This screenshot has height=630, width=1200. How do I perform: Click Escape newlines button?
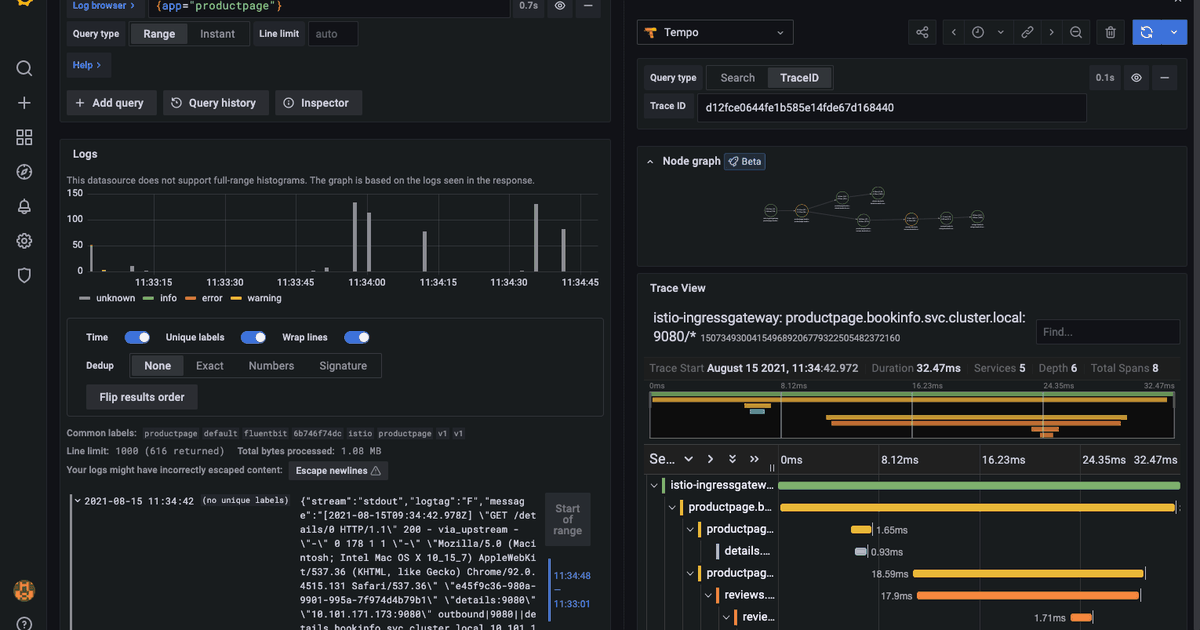[339, 470]
